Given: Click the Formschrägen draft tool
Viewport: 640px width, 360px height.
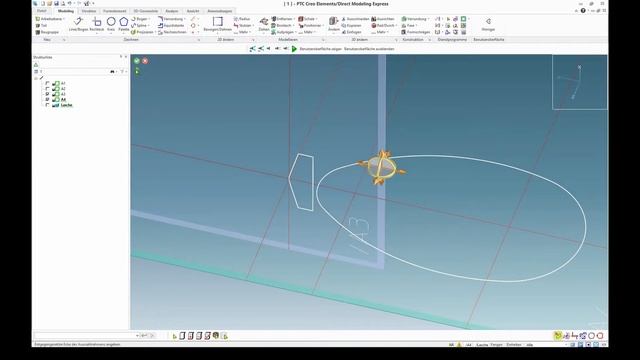Looking at the screenshot, I should (x=416, y=32).
